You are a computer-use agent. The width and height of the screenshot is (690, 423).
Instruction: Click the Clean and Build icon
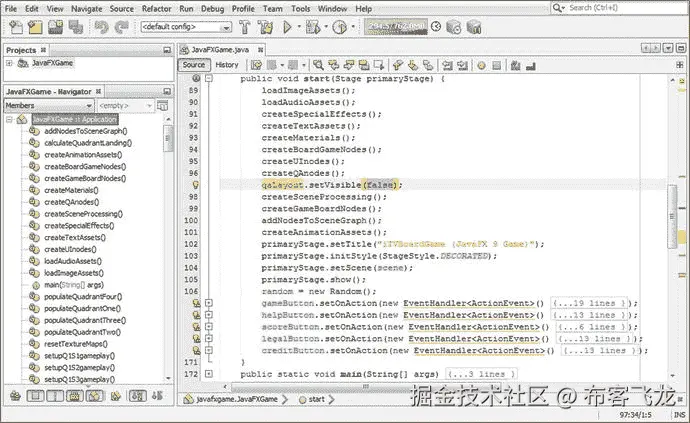pyautogui.click(x=265, y=27)
